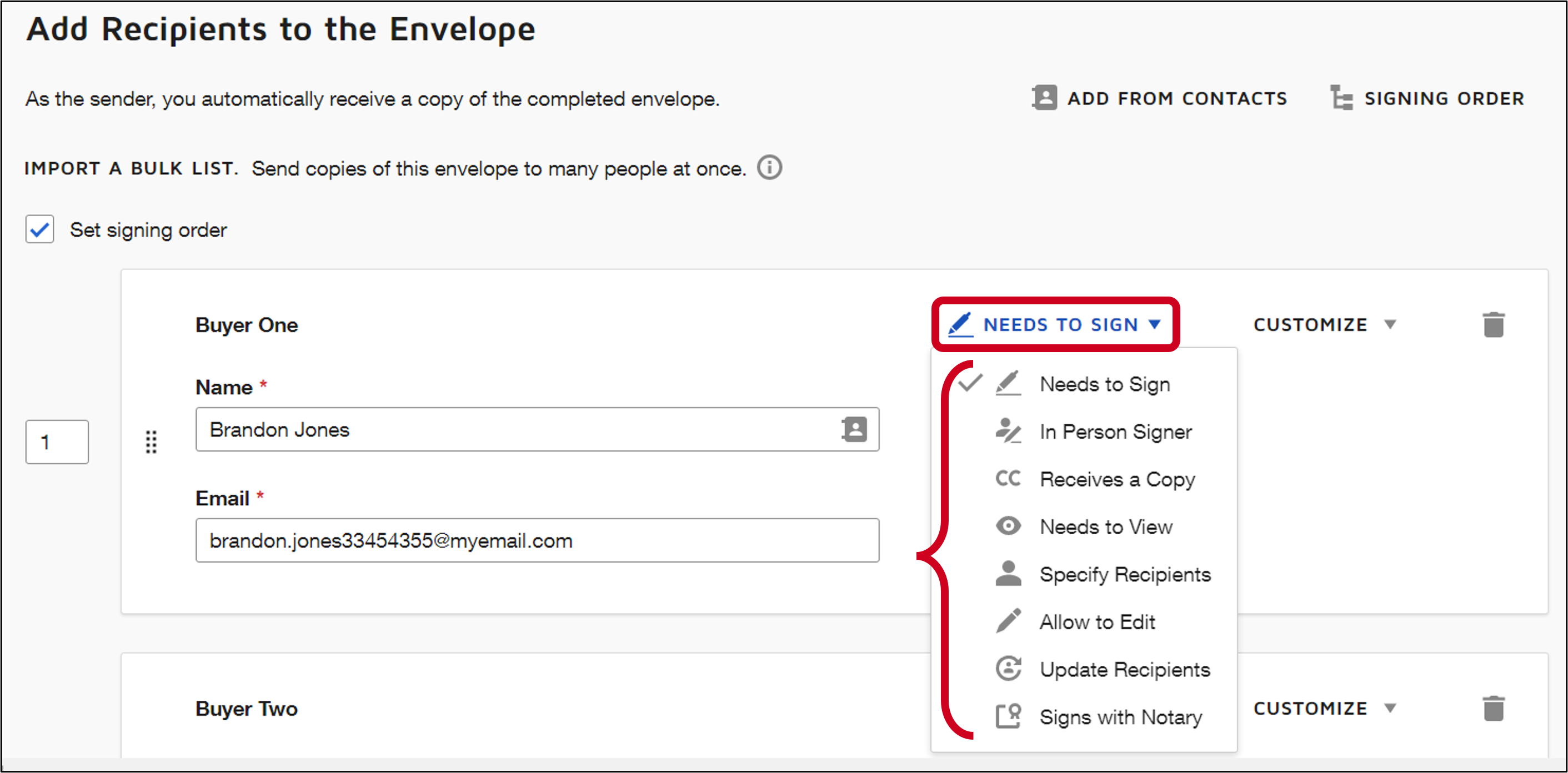
Task: Click the drag handle beside Brandon Jones
Action: point(151,442)
